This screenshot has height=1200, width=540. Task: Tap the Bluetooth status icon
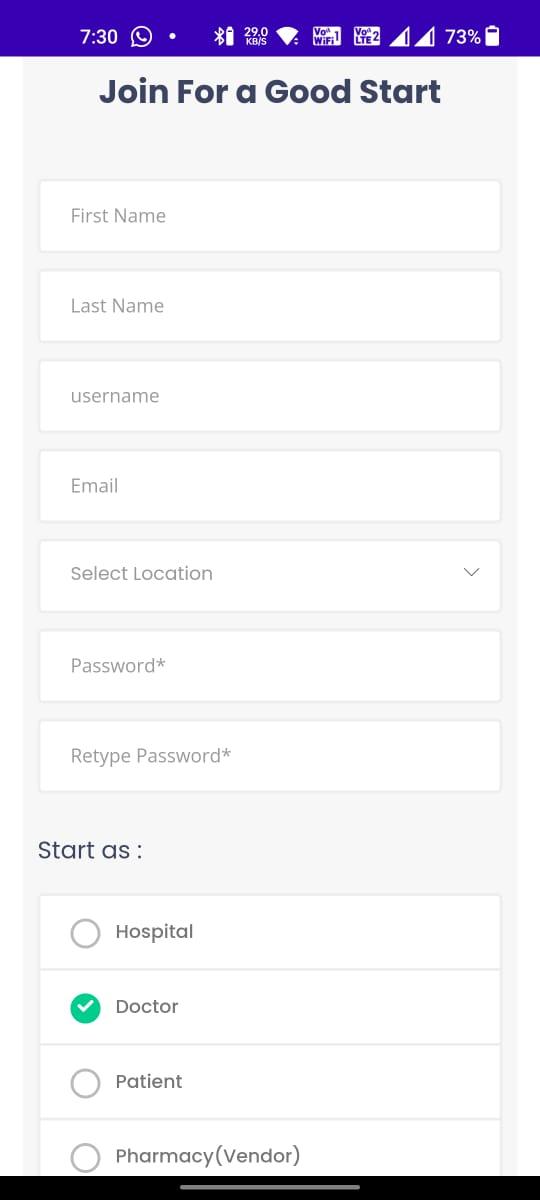[x=223, y=37]
